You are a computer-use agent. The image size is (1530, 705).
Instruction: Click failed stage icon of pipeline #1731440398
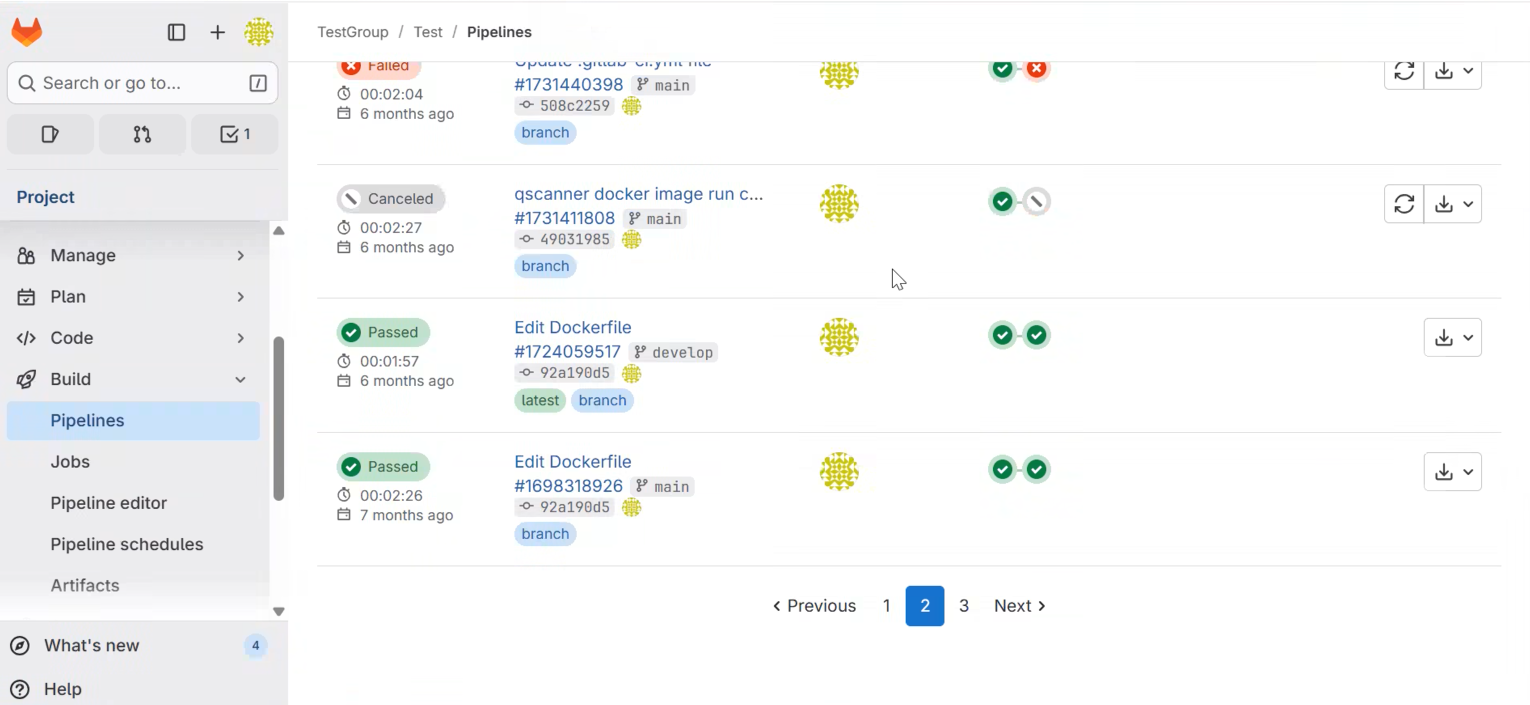(x=1037, y=68)
